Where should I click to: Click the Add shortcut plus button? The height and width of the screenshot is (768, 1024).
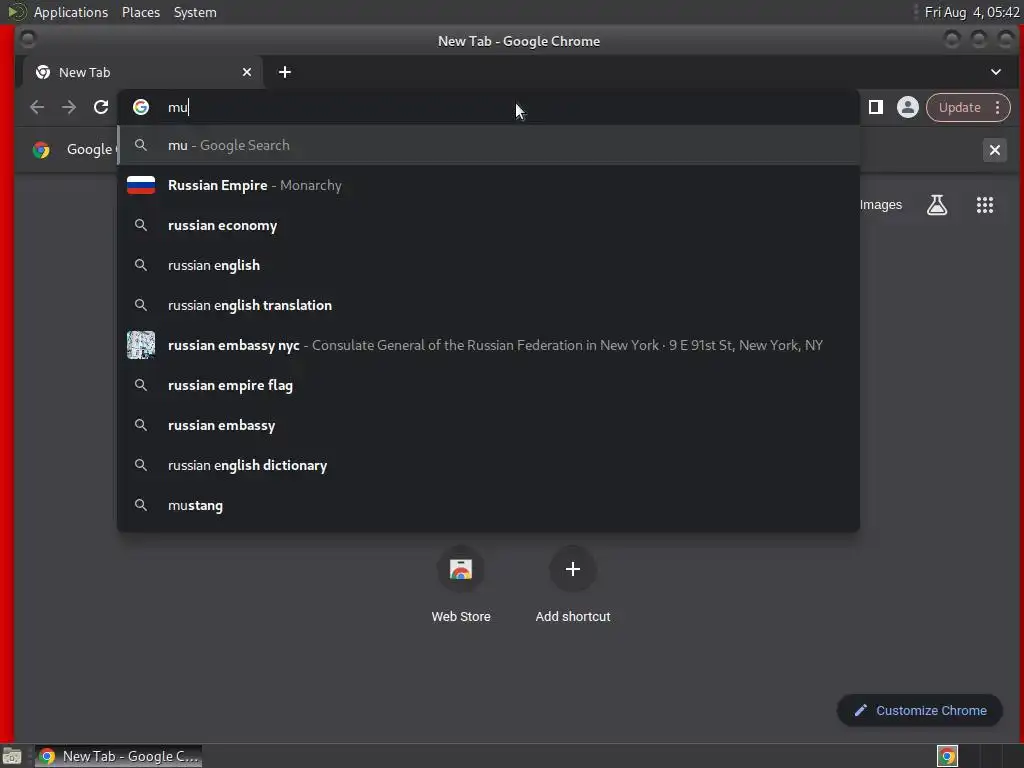pyautogui.click(x=573, y=569)
